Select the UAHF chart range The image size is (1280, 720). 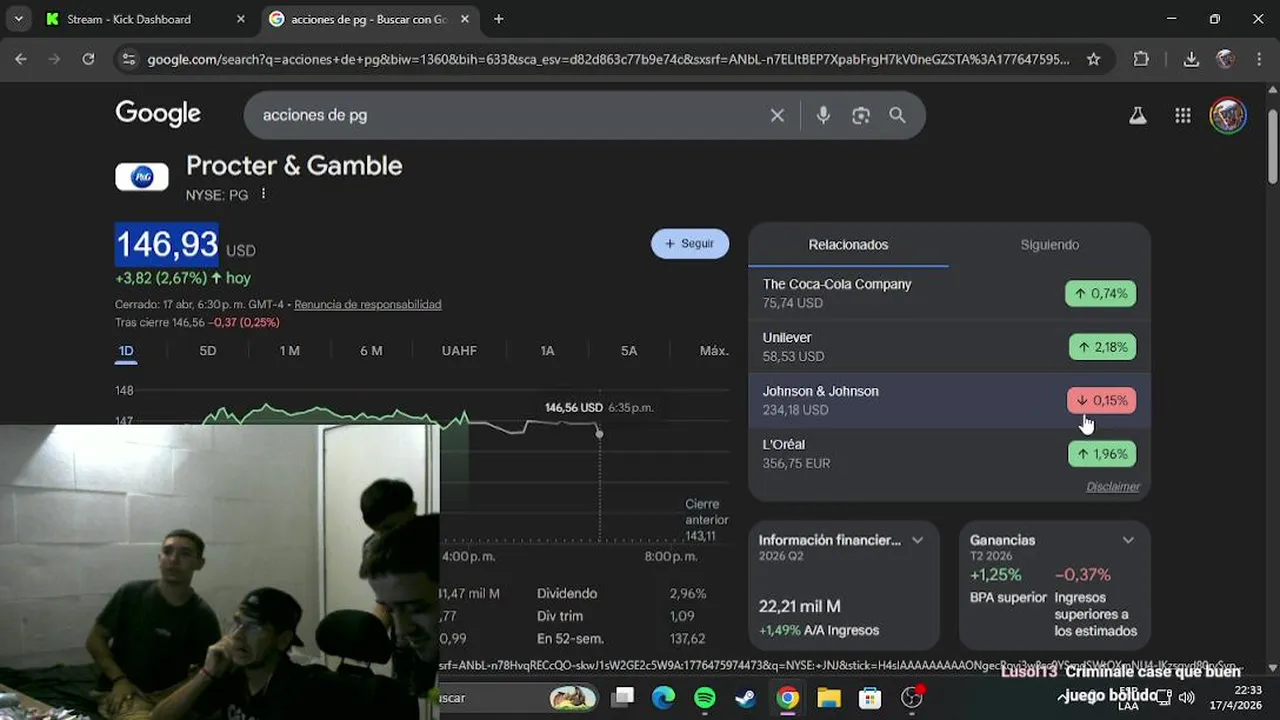(459, 351)
